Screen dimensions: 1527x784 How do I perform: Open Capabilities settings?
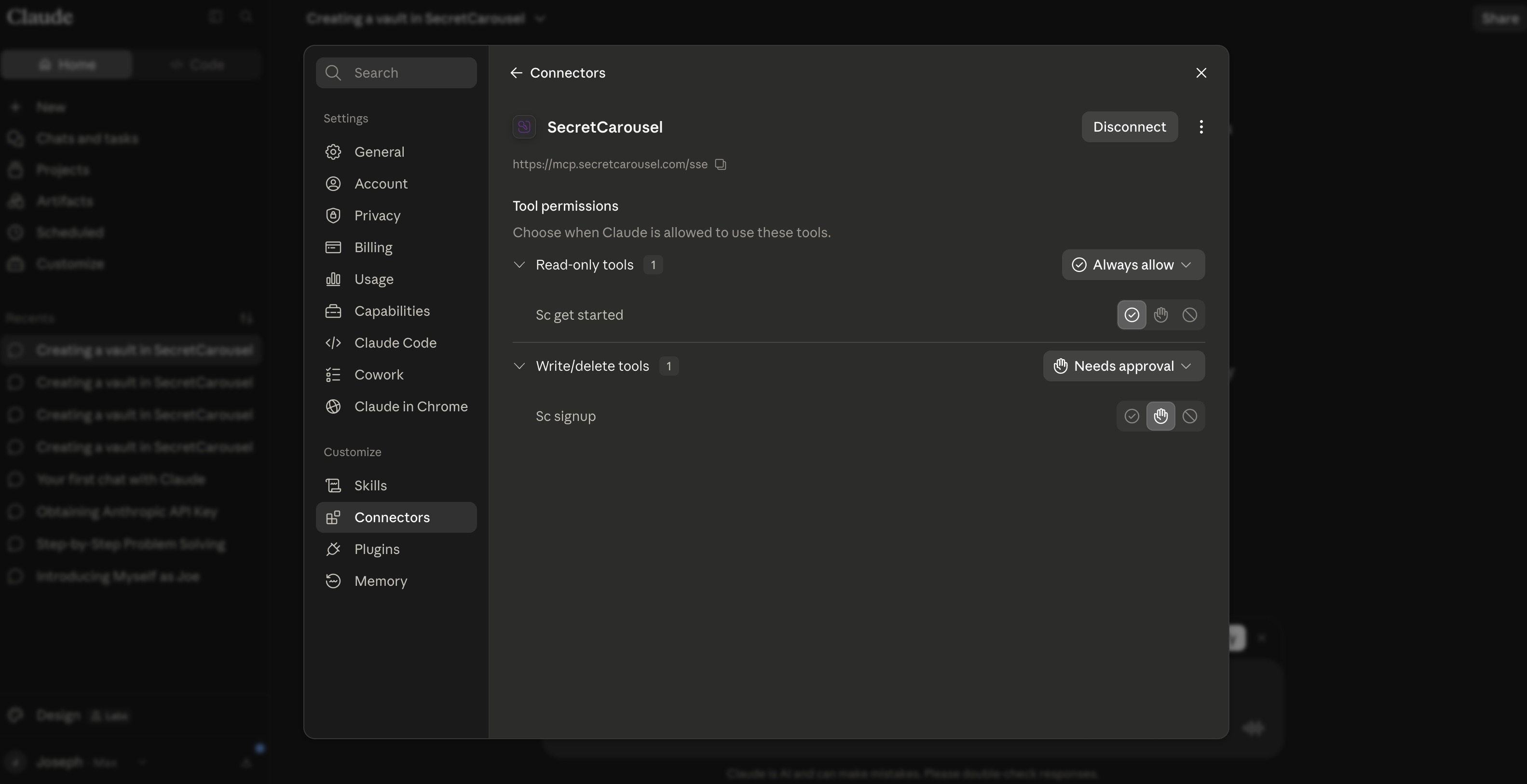coord(396,311)
